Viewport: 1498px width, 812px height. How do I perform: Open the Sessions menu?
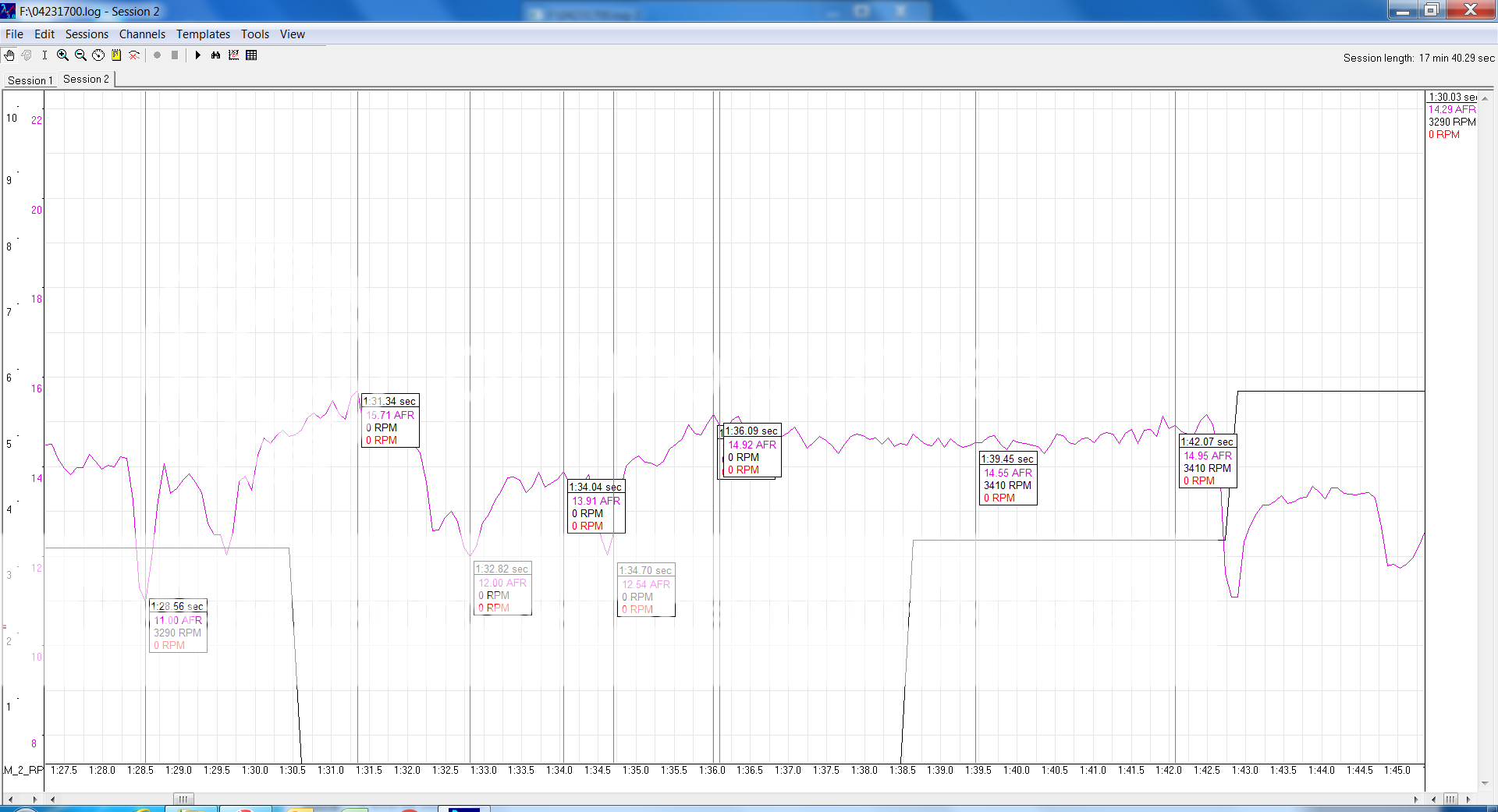pyautogui.click(x=87, y=34)
